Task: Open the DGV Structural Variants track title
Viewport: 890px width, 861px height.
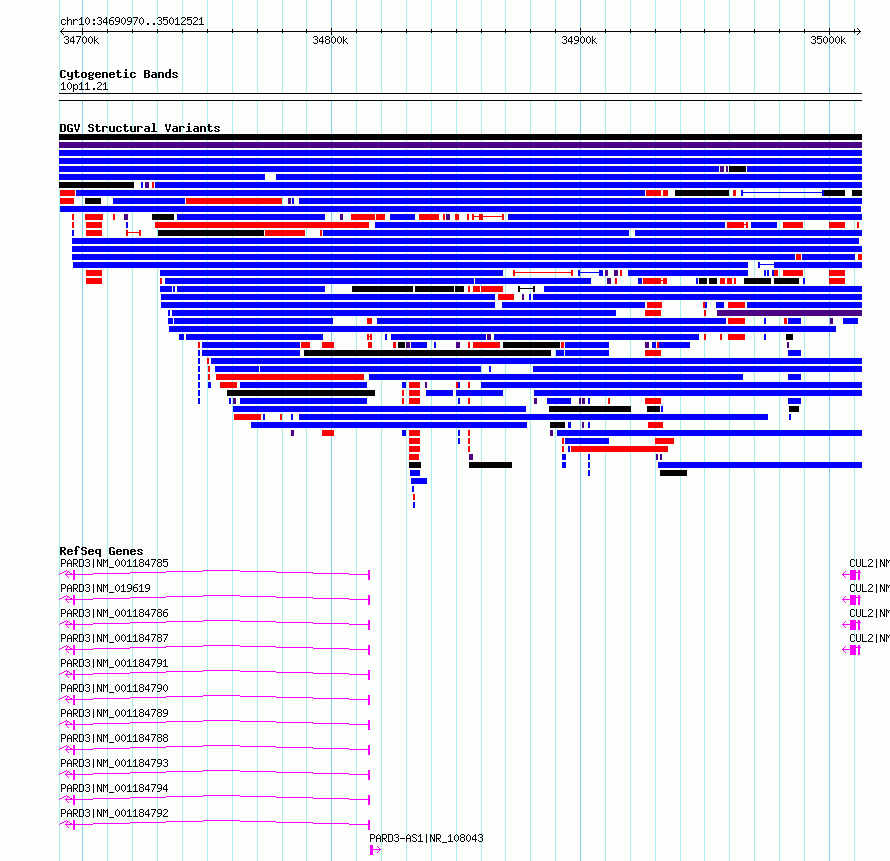Action: point(140,128)
